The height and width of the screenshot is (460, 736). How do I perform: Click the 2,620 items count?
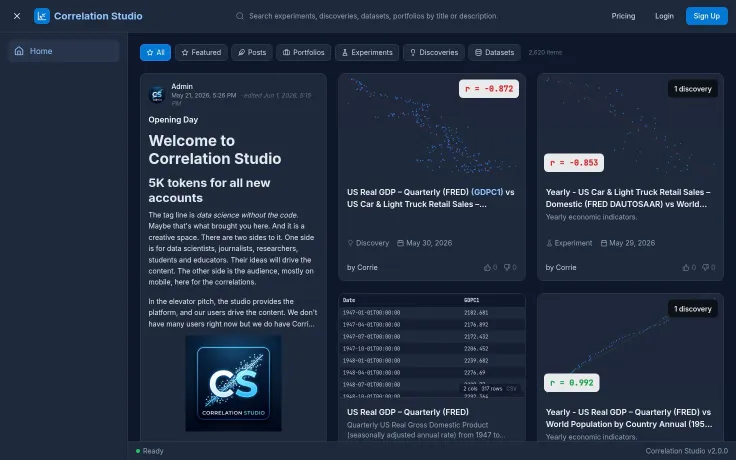click(545, 53)
